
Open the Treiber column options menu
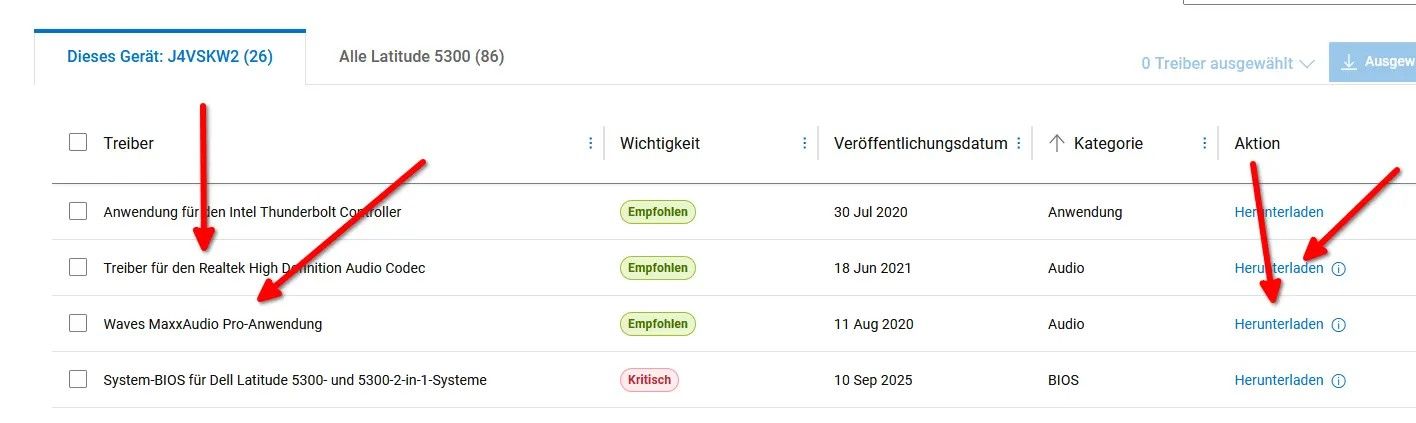[x=590, y=143]
